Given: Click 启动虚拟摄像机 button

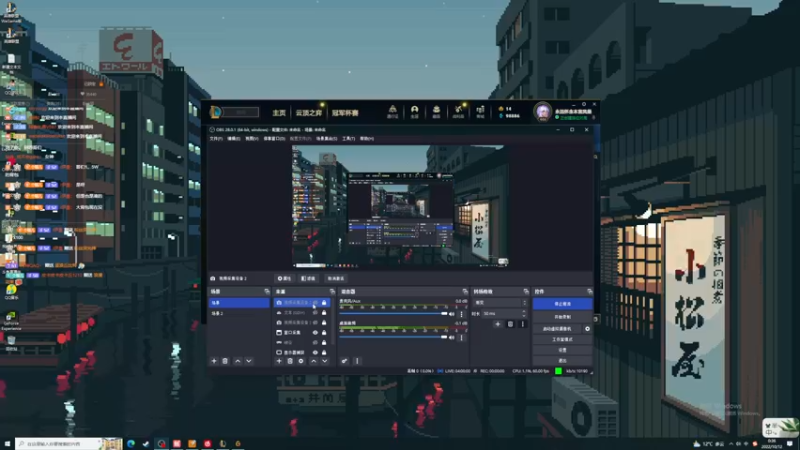Looking at the screenshot, I should (557, 329).
